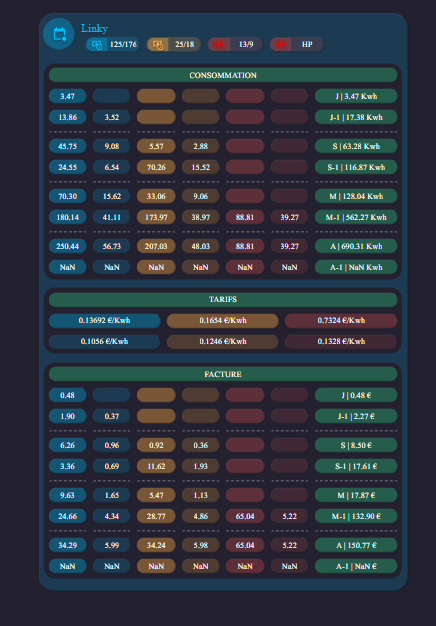Screen dimensions: 436x626
Task: Click the 0.7324 €/Kwh red tariff chip
Action: point(341,321)
